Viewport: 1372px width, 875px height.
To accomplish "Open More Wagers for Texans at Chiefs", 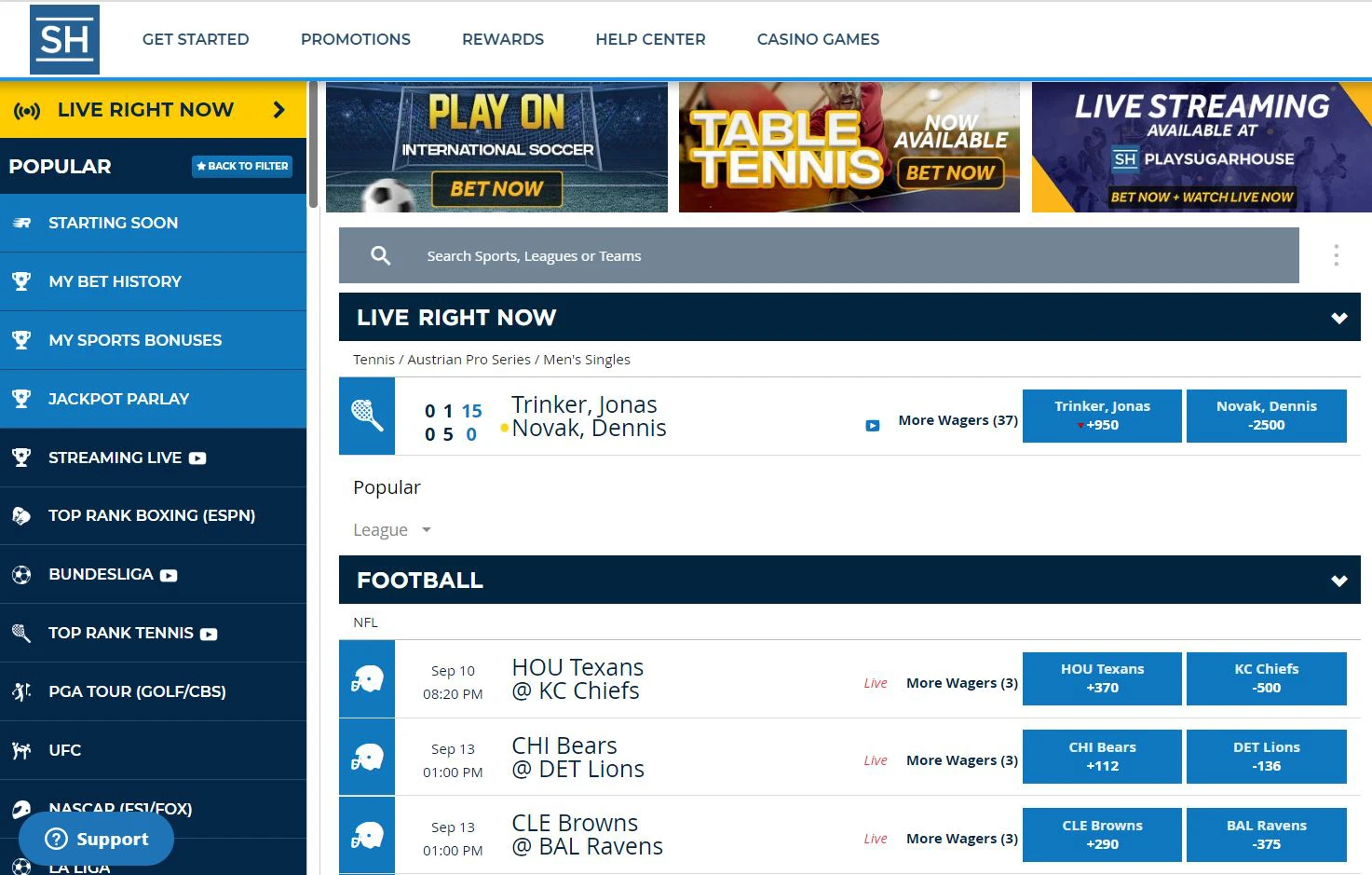I will [962, 683].
